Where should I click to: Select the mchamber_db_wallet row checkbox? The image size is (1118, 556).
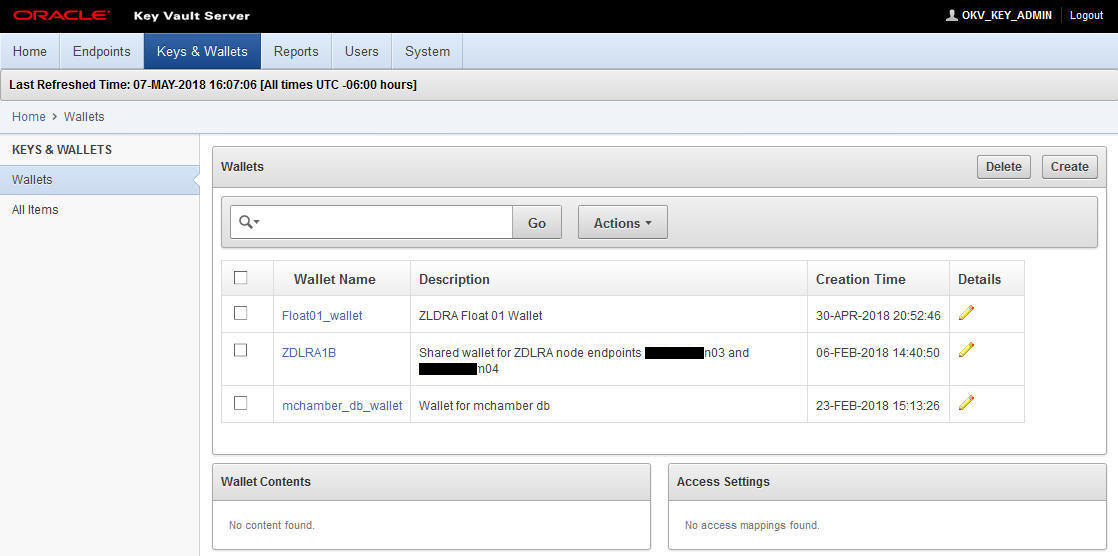[241, 403]
